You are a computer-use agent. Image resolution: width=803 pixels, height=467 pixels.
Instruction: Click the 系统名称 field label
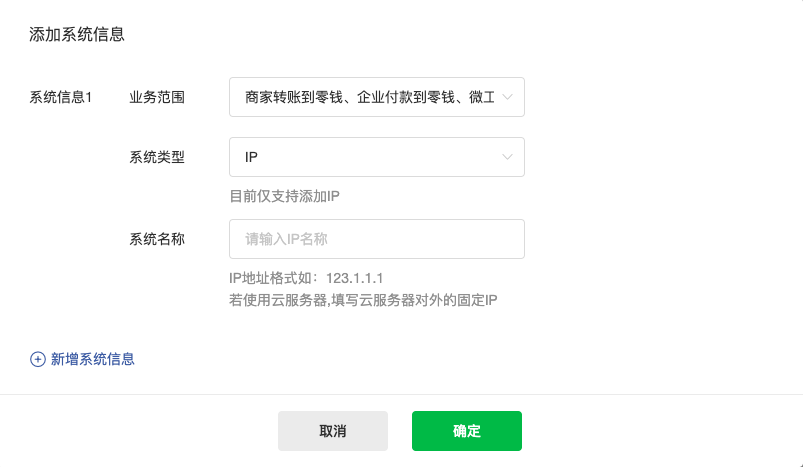coord(157,239)
